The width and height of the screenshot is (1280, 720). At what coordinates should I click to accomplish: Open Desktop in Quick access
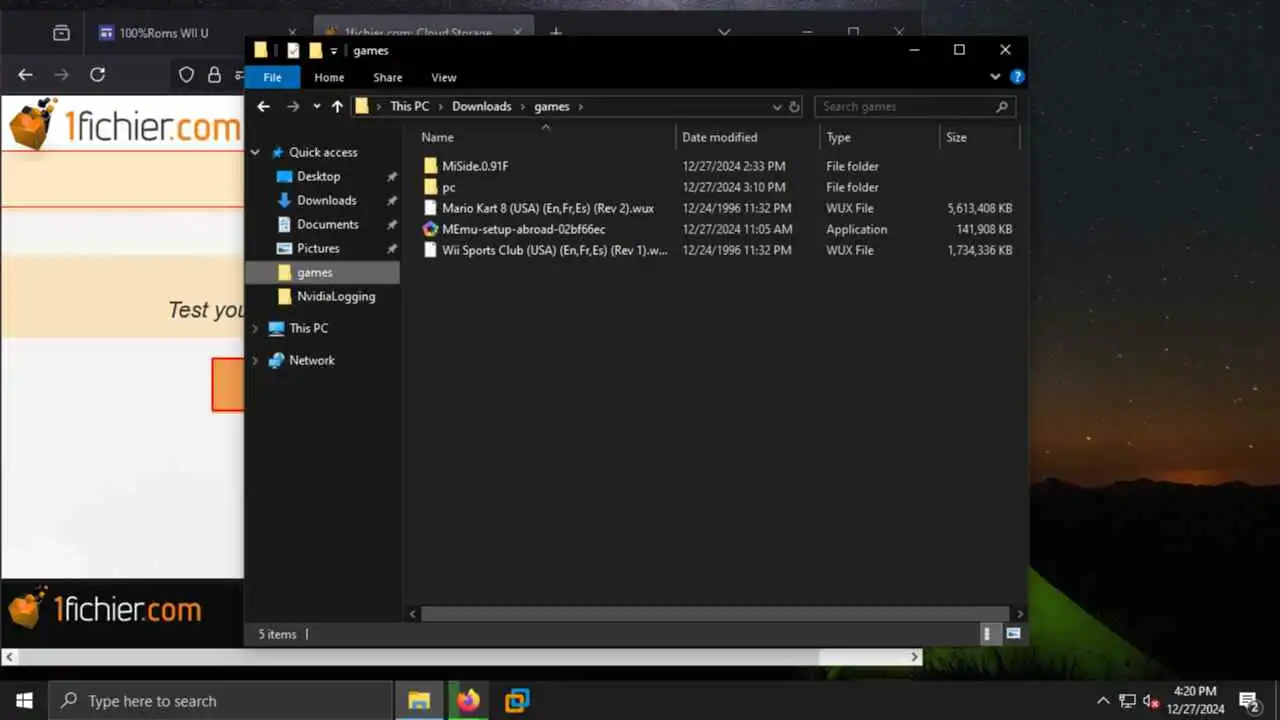click(318, 176)
